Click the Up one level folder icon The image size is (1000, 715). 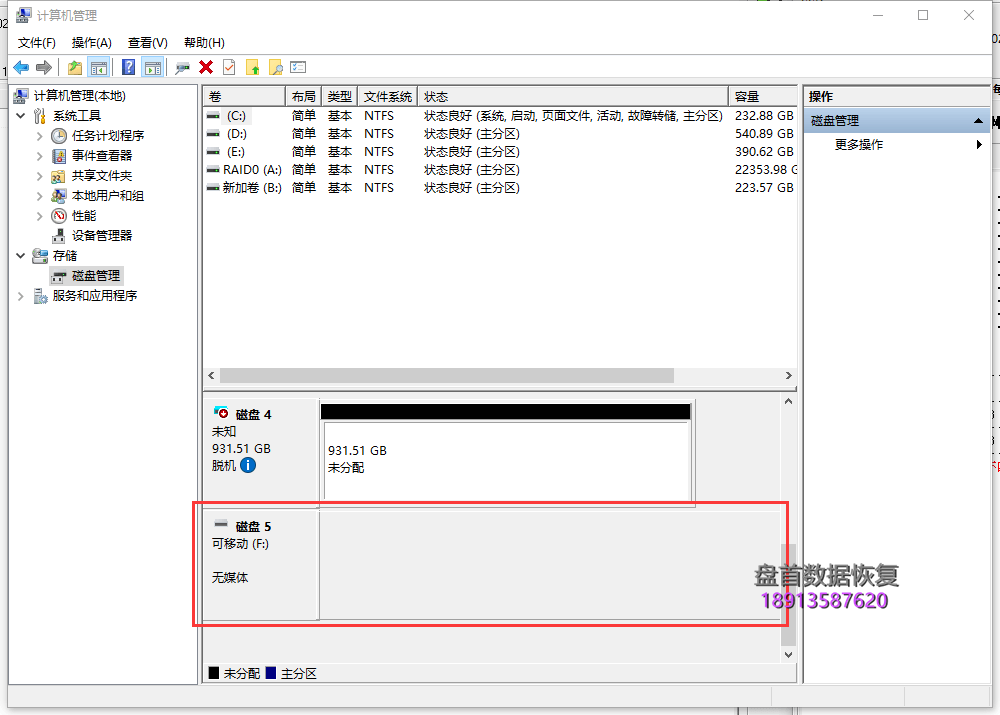tap(75, 67)
